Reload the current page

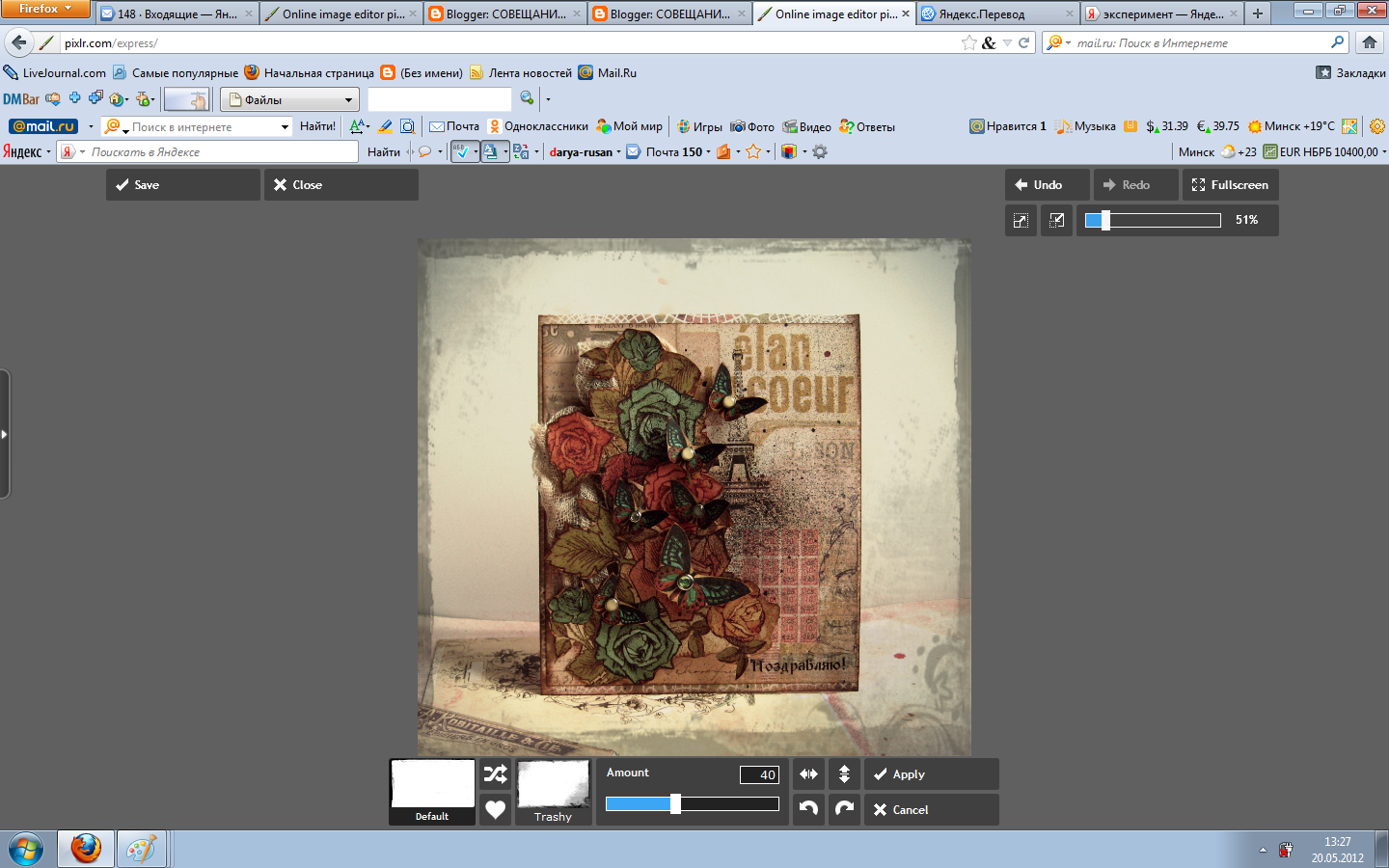coord(1024,42)
